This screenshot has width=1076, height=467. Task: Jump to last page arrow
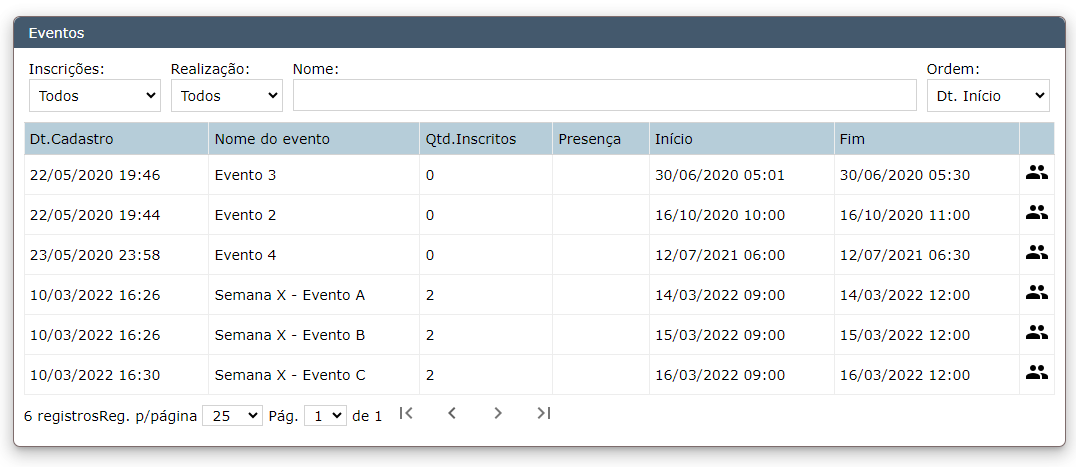(543, 413)
